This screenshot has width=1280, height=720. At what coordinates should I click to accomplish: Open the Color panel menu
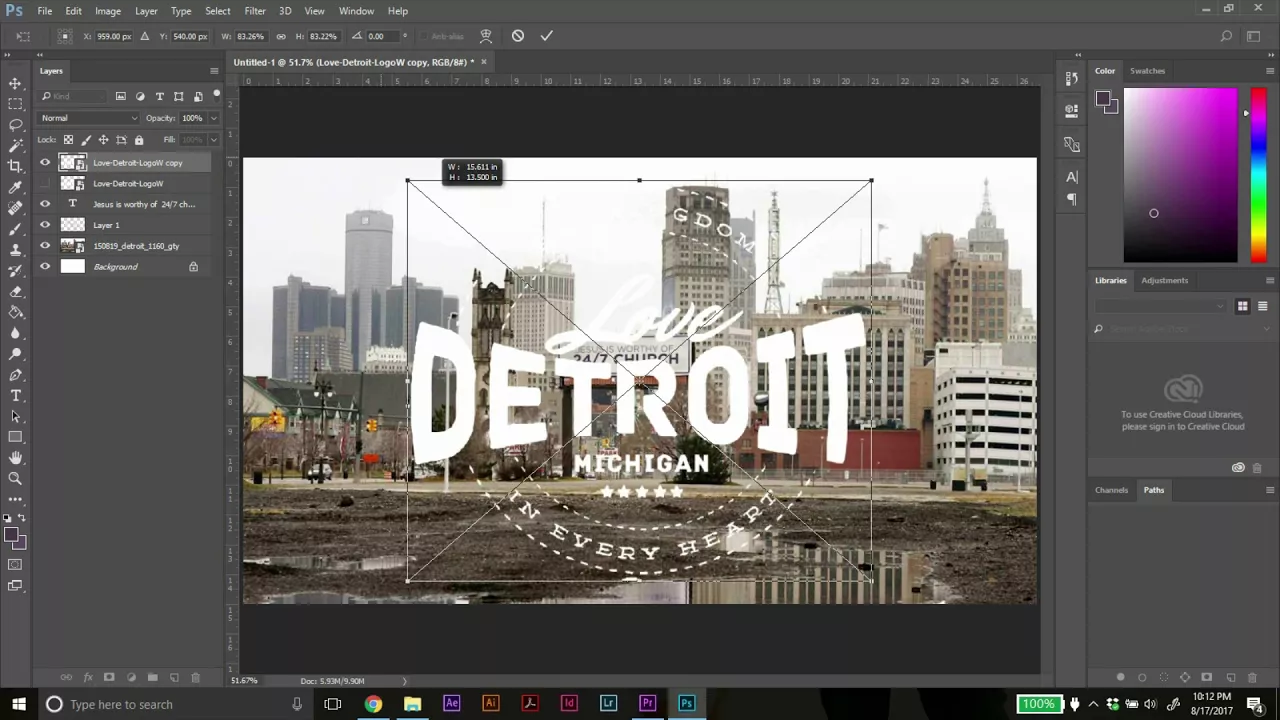coord(1270,71)
